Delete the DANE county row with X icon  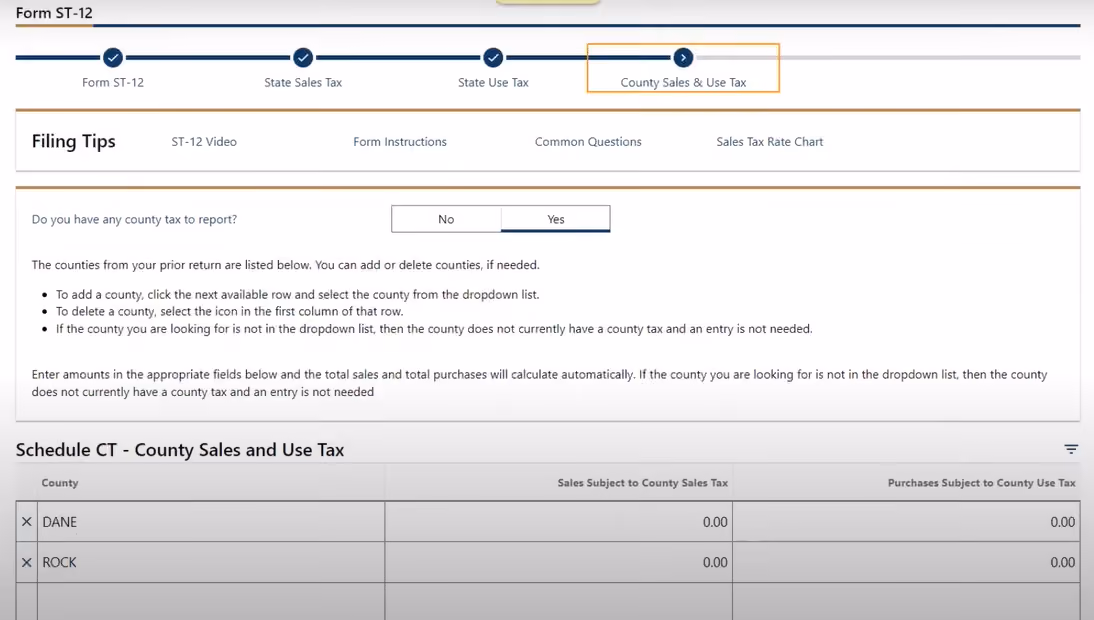coord(27,522)
